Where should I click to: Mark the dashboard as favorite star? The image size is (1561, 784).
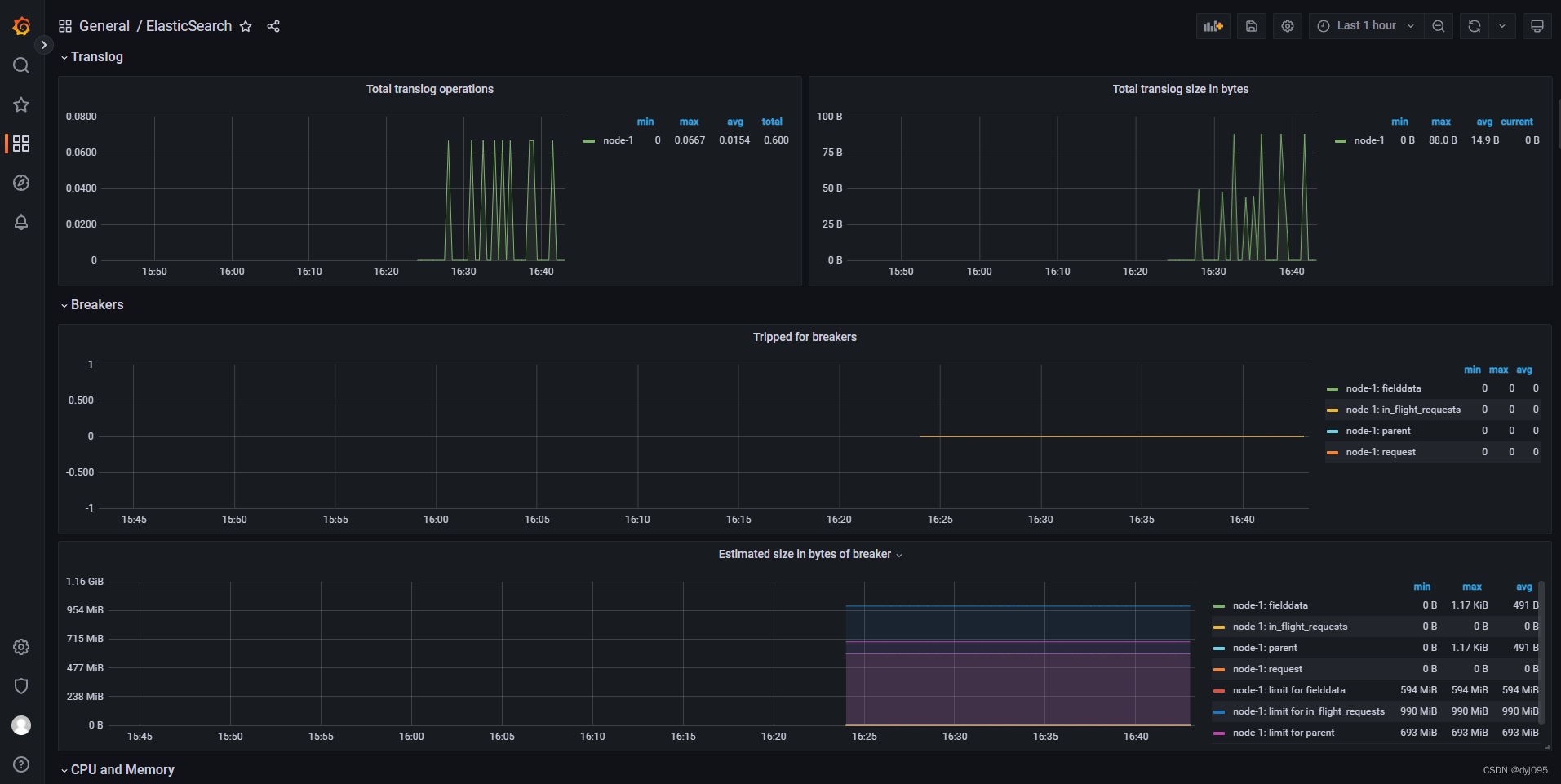246,26
